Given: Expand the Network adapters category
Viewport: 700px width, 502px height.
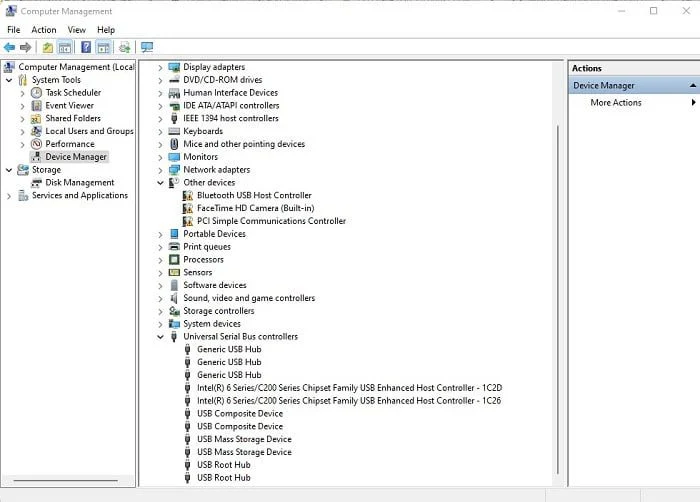Looking at the screenshot, I should click(160, 170).
